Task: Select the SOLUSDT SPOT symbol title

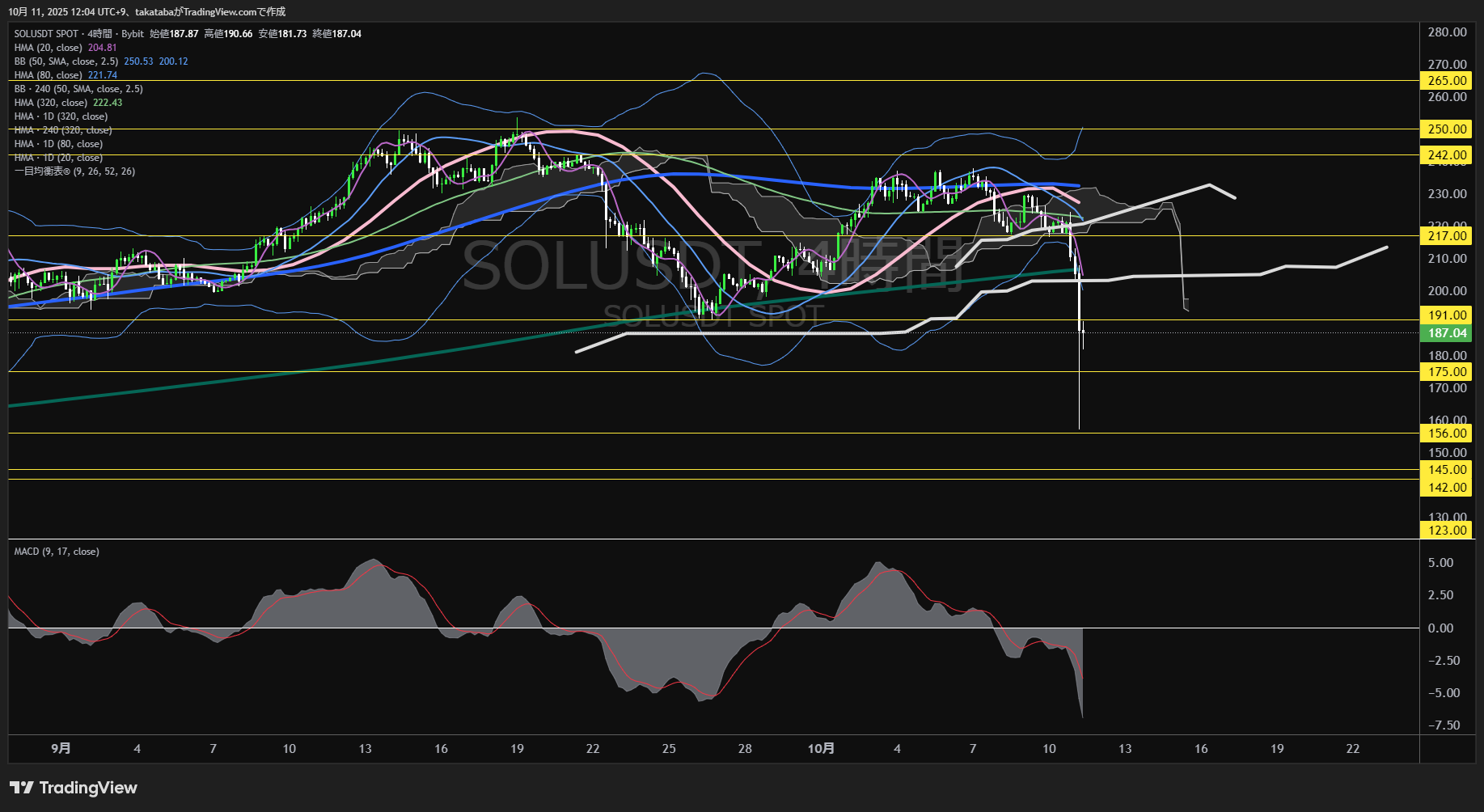Action: (x=46, y=34)
